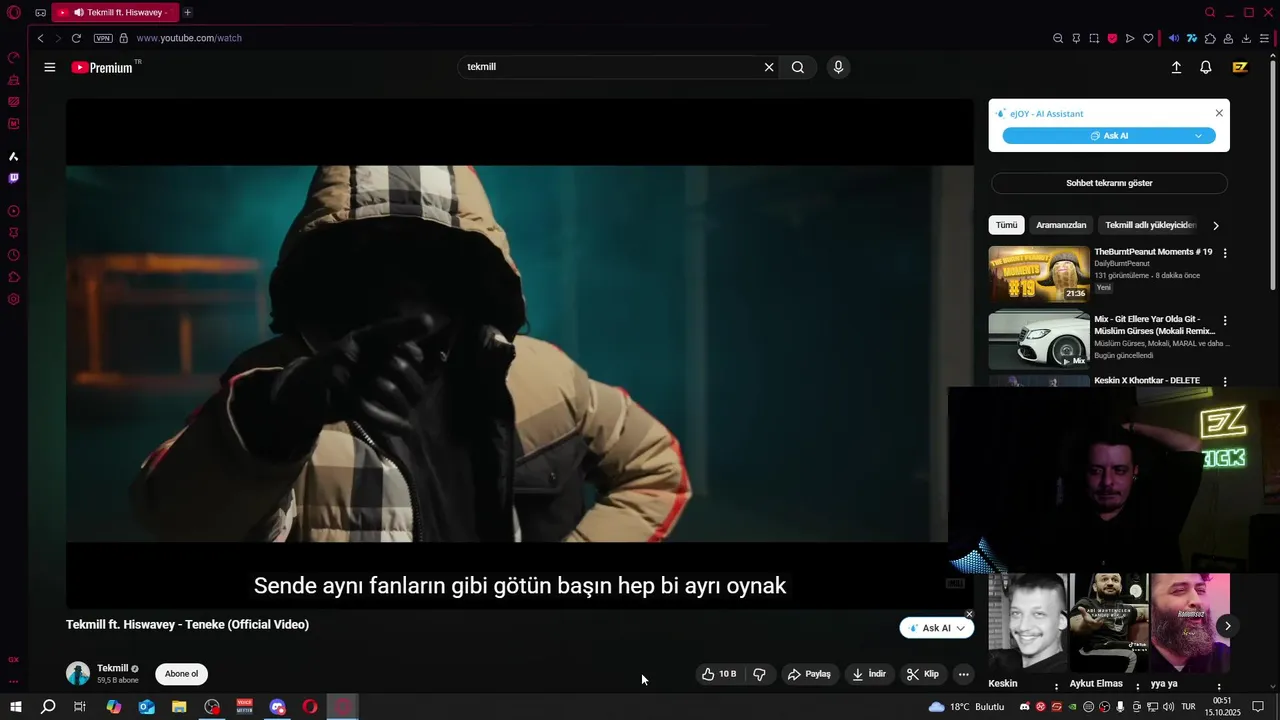Switch to the Tekmill ft. Hiswavey tab
The width and height of the screenshot is (1280, 720).
point(114,12)
